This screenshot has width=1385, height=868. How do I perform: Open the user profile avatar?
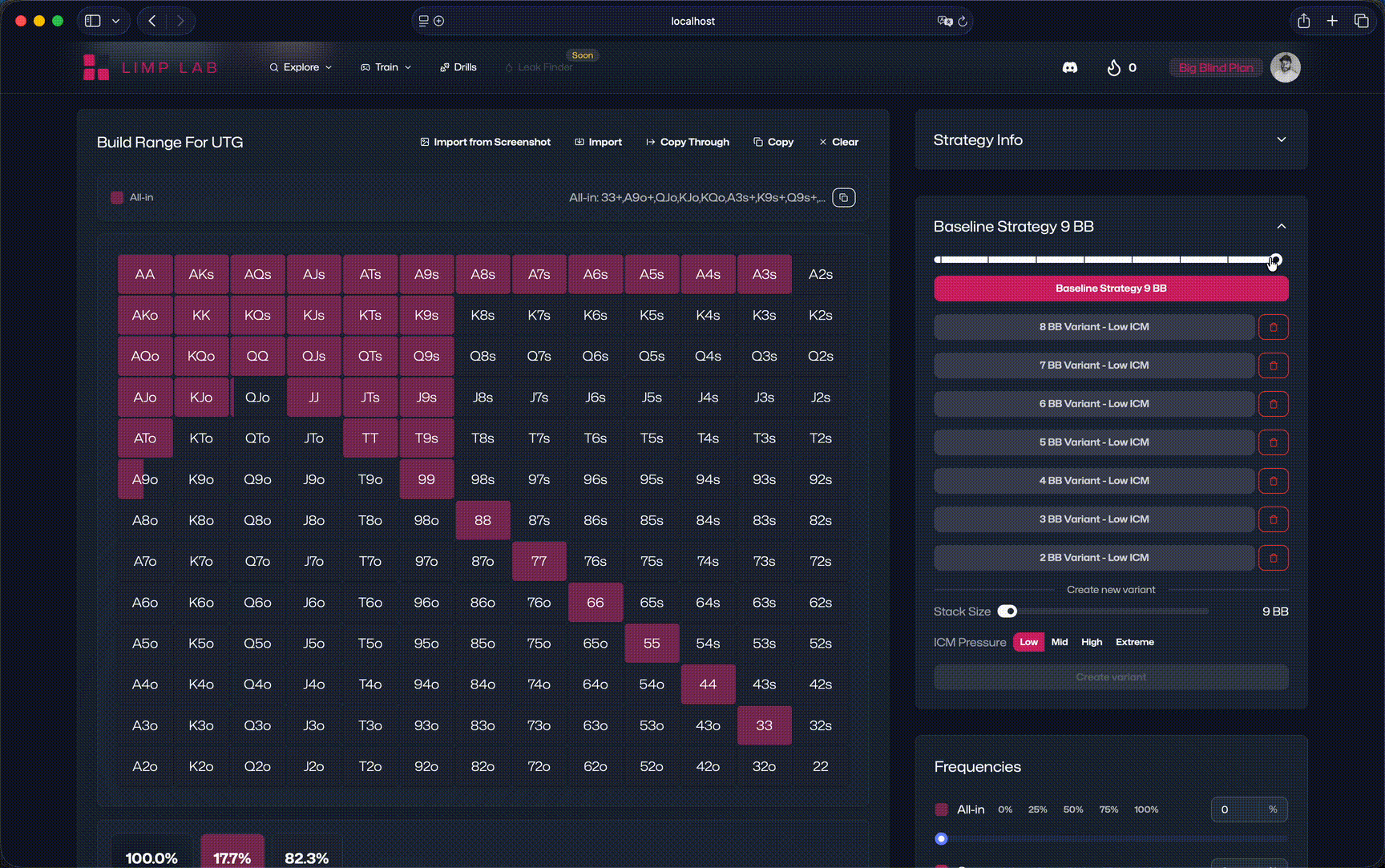click(1285, 68)
